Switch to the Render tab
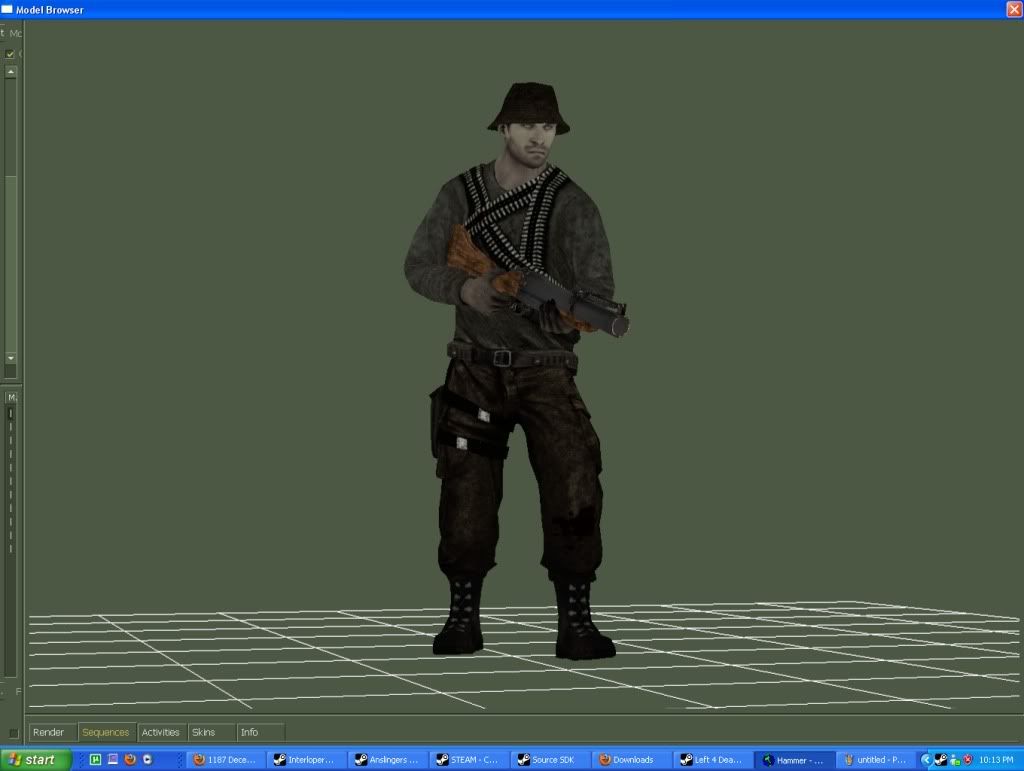Viewport: 1024px width, 771px height. pos(49,732)
